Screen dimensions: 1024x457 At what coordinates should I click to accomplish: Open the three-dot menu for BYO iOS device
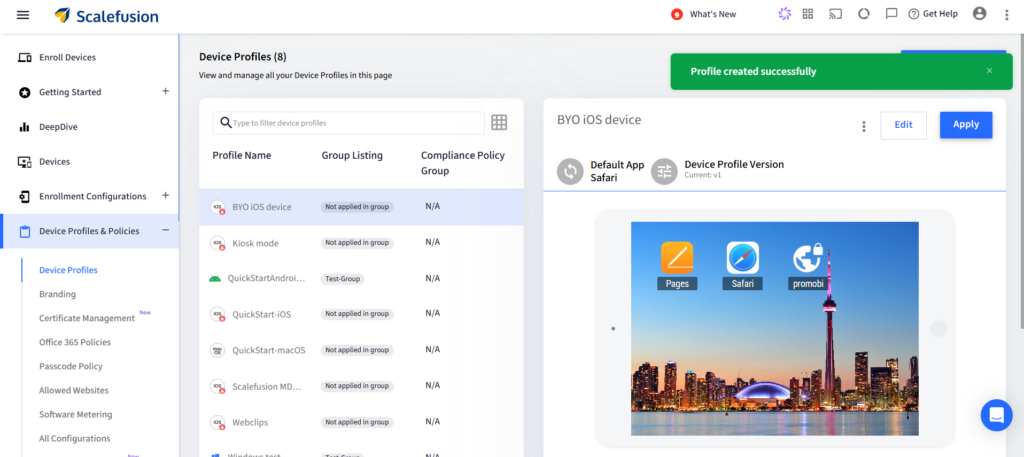tap(864, 126)
